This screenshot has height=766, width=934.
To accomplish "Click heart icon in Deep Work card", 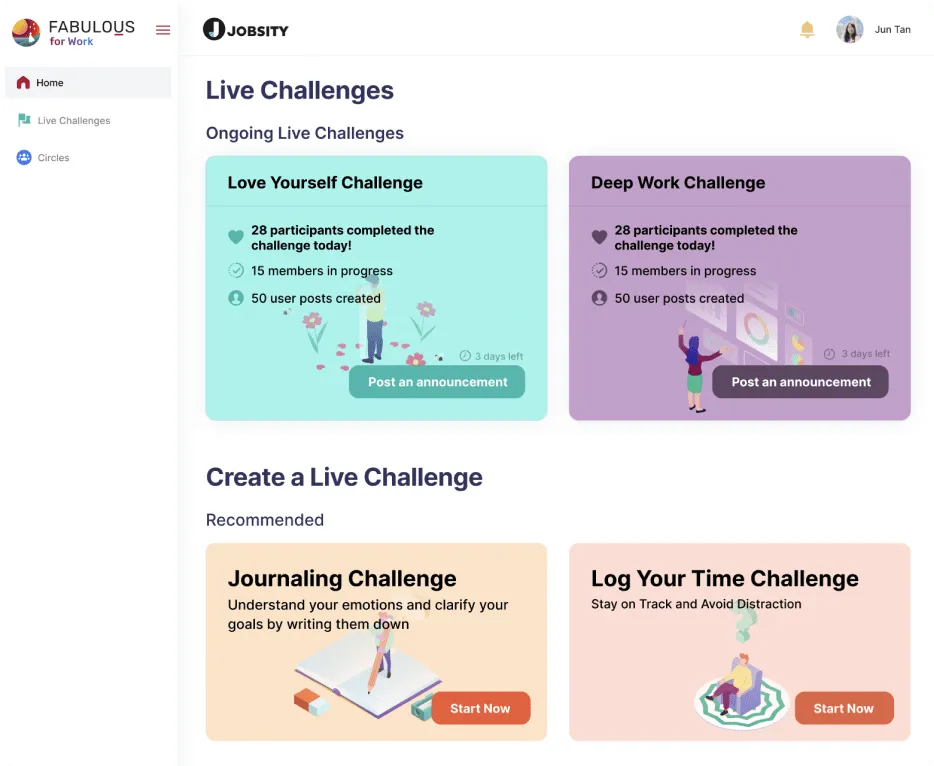I will (599, 237).
